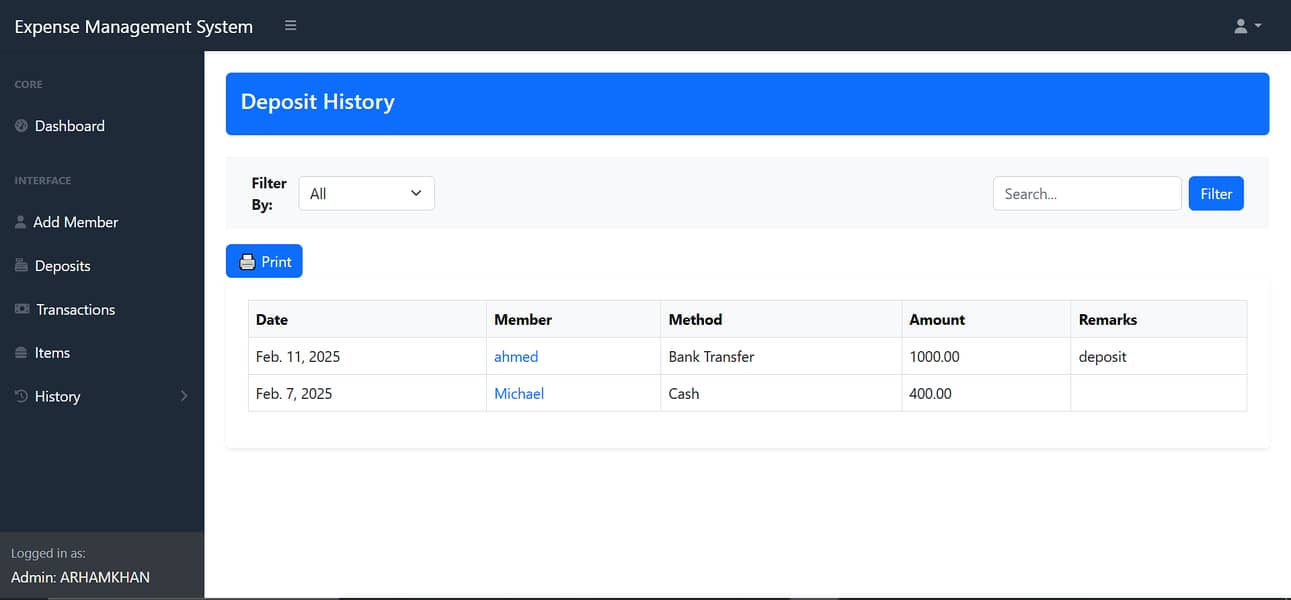Screen dimensions: 1291x600
Task: Click the Remarks column header
Action: (1159, 320)
